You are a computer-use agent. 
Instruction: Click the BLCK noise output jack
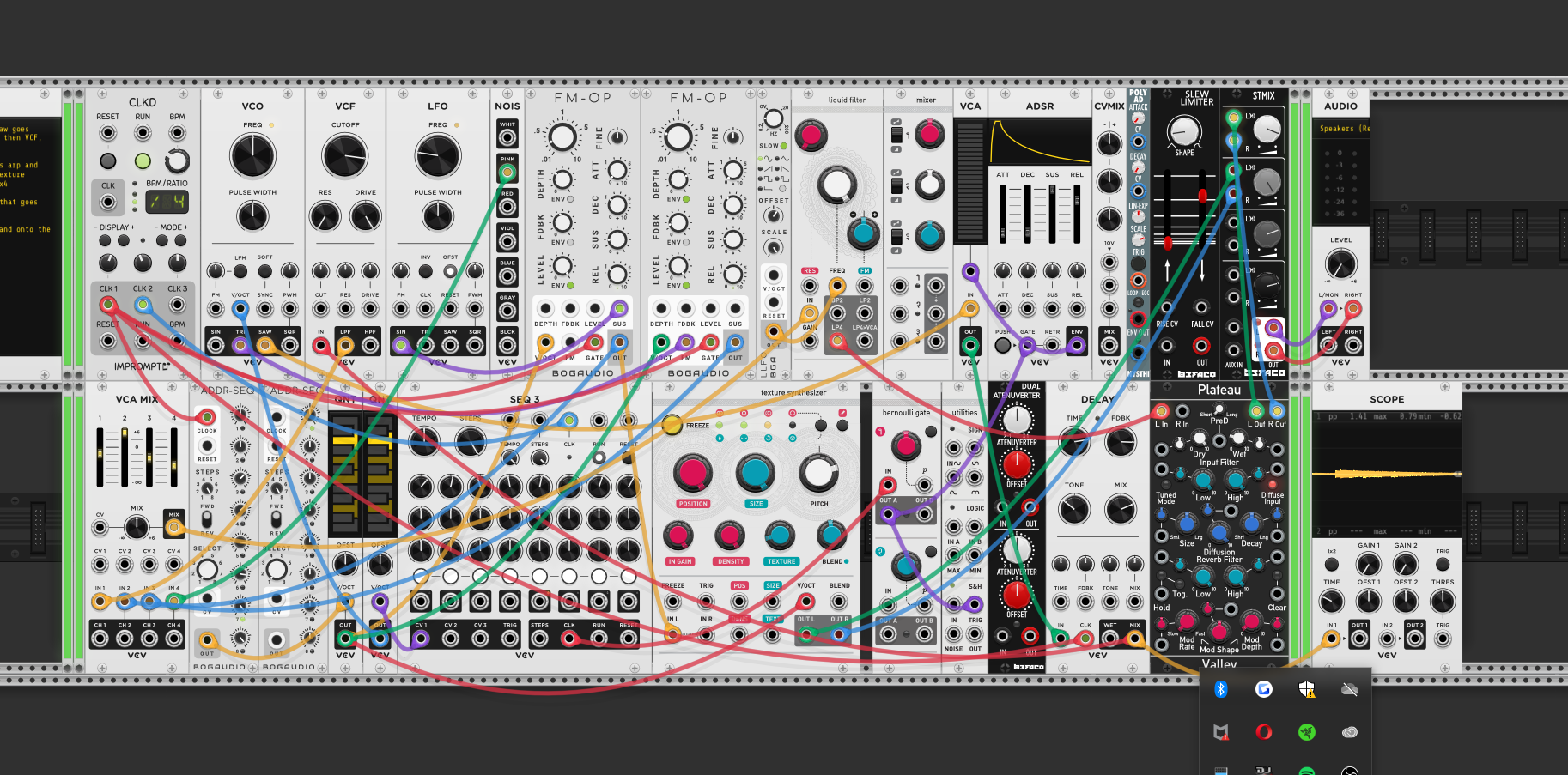pos(507,346)
